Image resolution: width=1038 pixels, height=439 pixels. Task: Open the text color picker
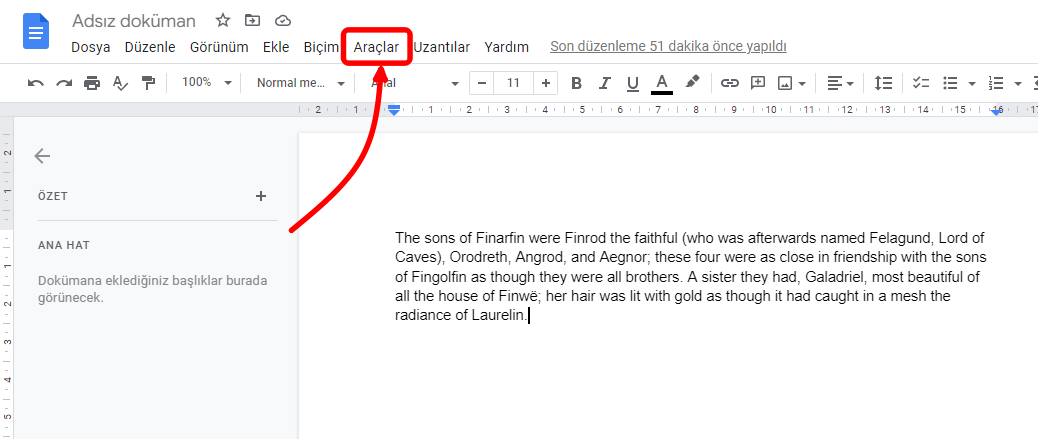pos(661,83)
